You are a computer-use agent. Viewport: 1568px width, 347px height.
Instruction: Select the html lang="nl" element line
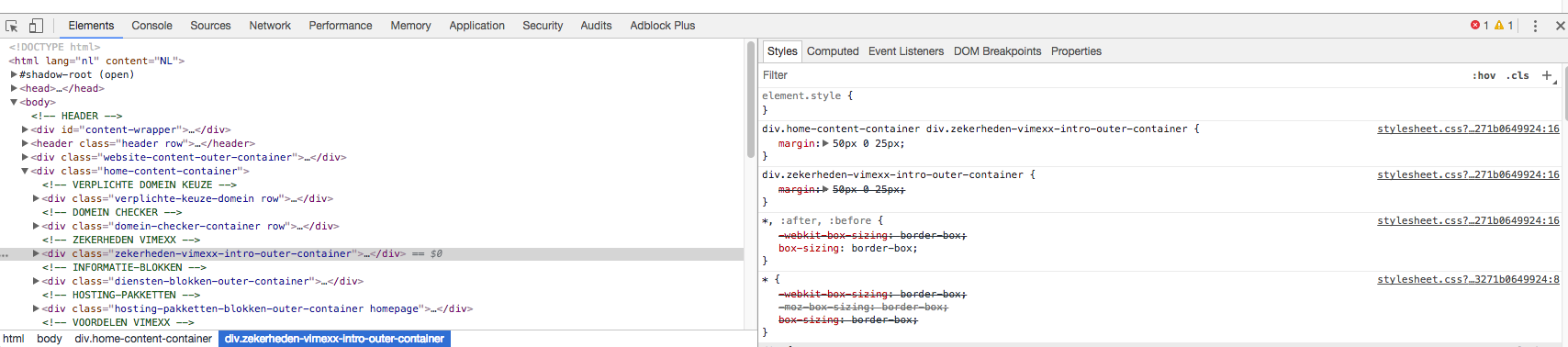(x=97, y=62)
